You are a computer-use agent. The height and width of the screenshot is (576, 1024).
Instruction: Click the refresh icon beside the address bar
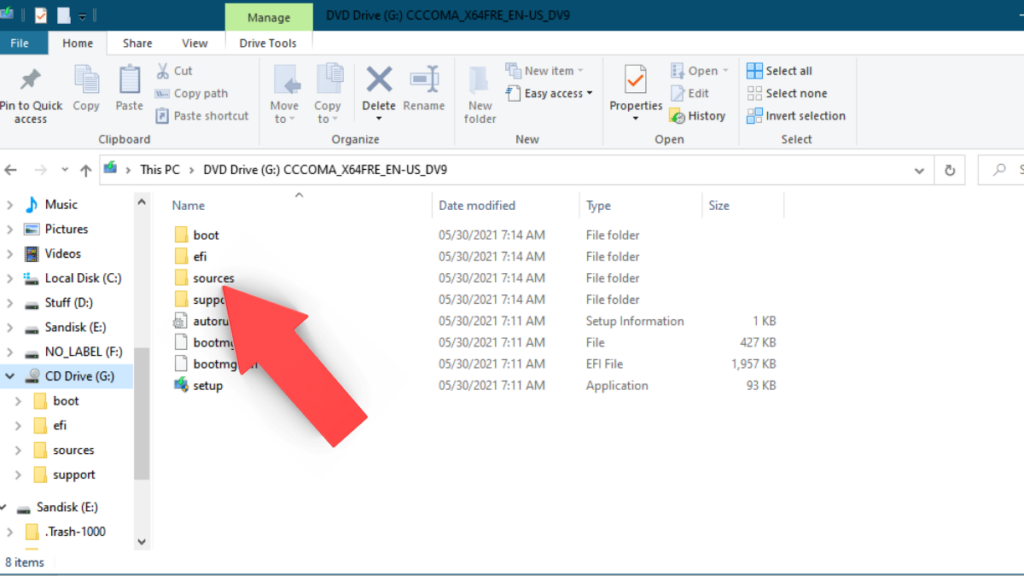click(949, 170)
